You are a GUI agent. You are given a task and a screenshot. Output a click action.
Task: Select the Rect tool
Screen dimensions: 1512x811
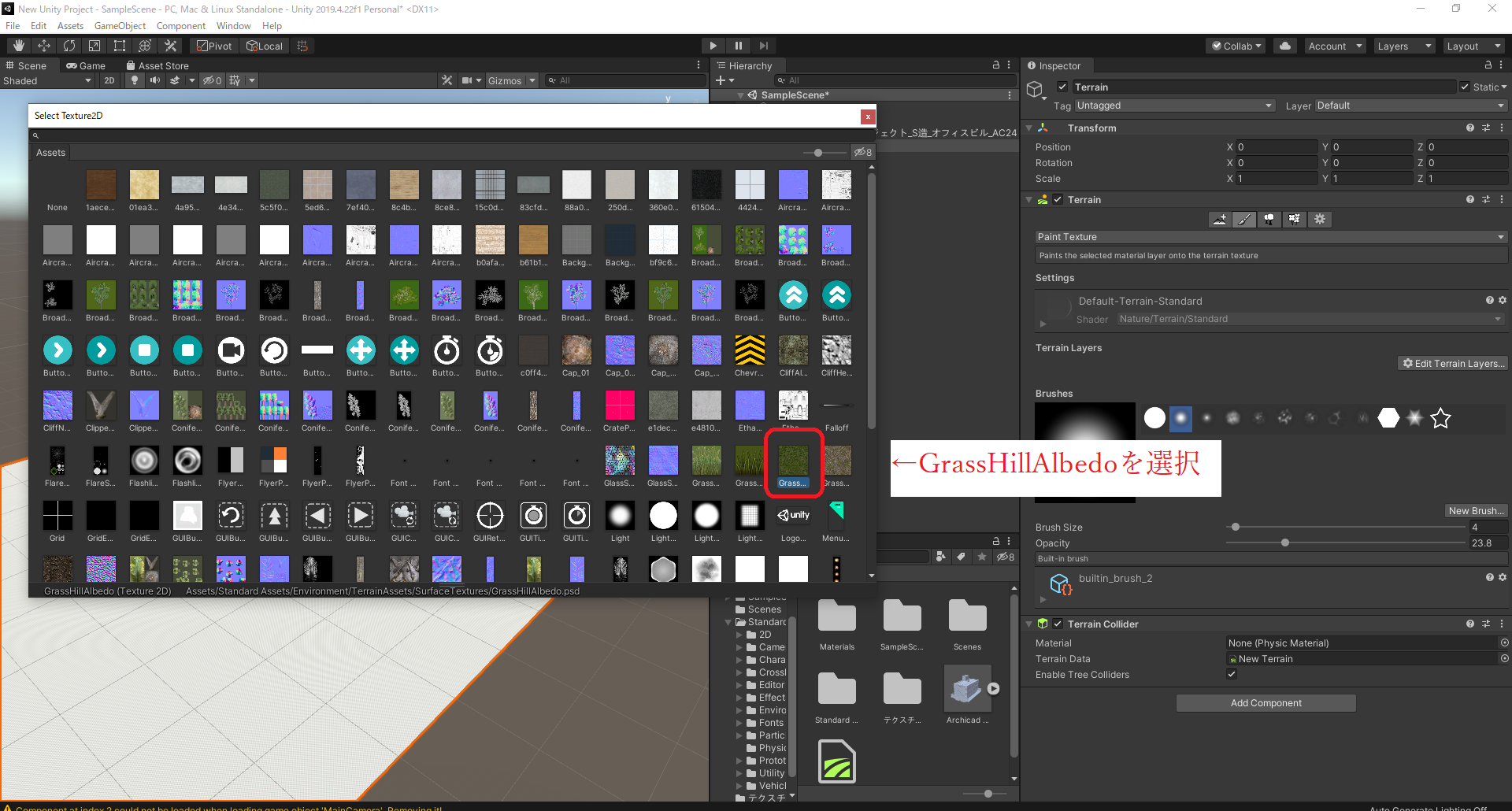pos(120,46)
